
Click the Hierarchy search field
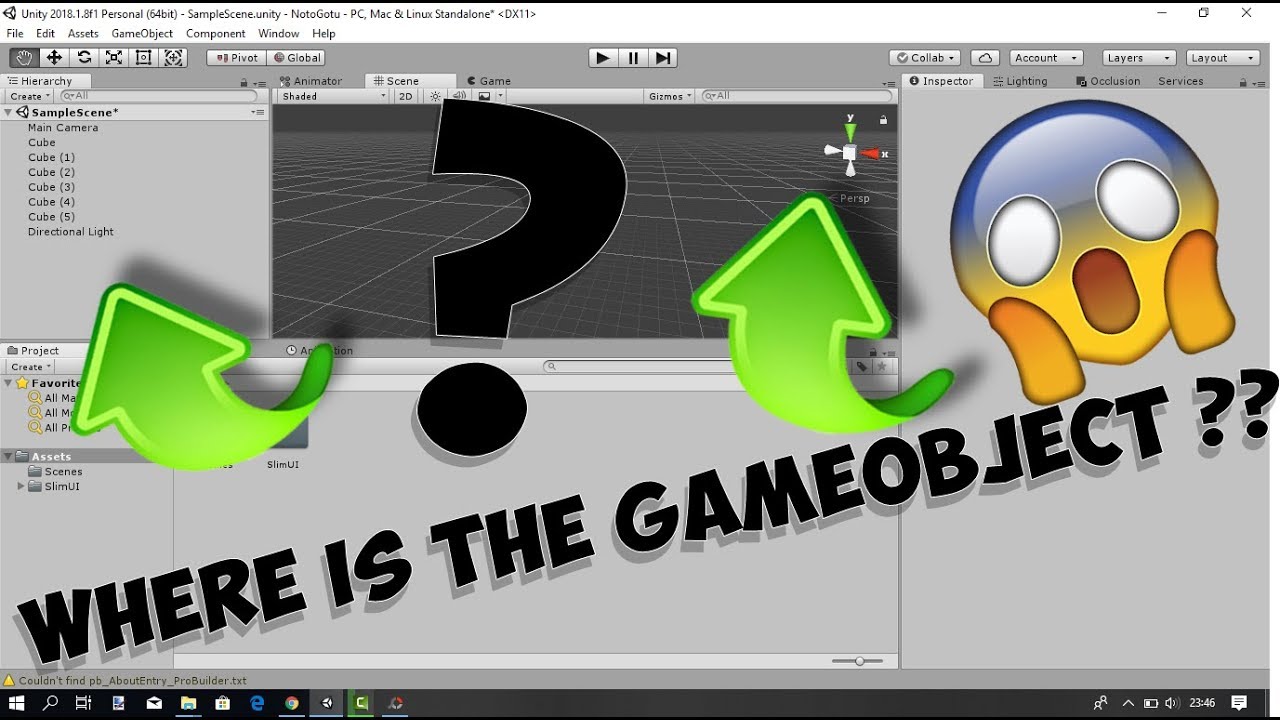159,96
